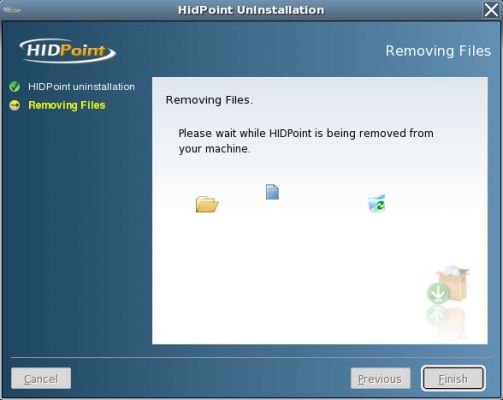Click the 'Please wait while HIDPoint' message
The height and width of the screenshot is (400, 503).
click(x=306, y=141)
